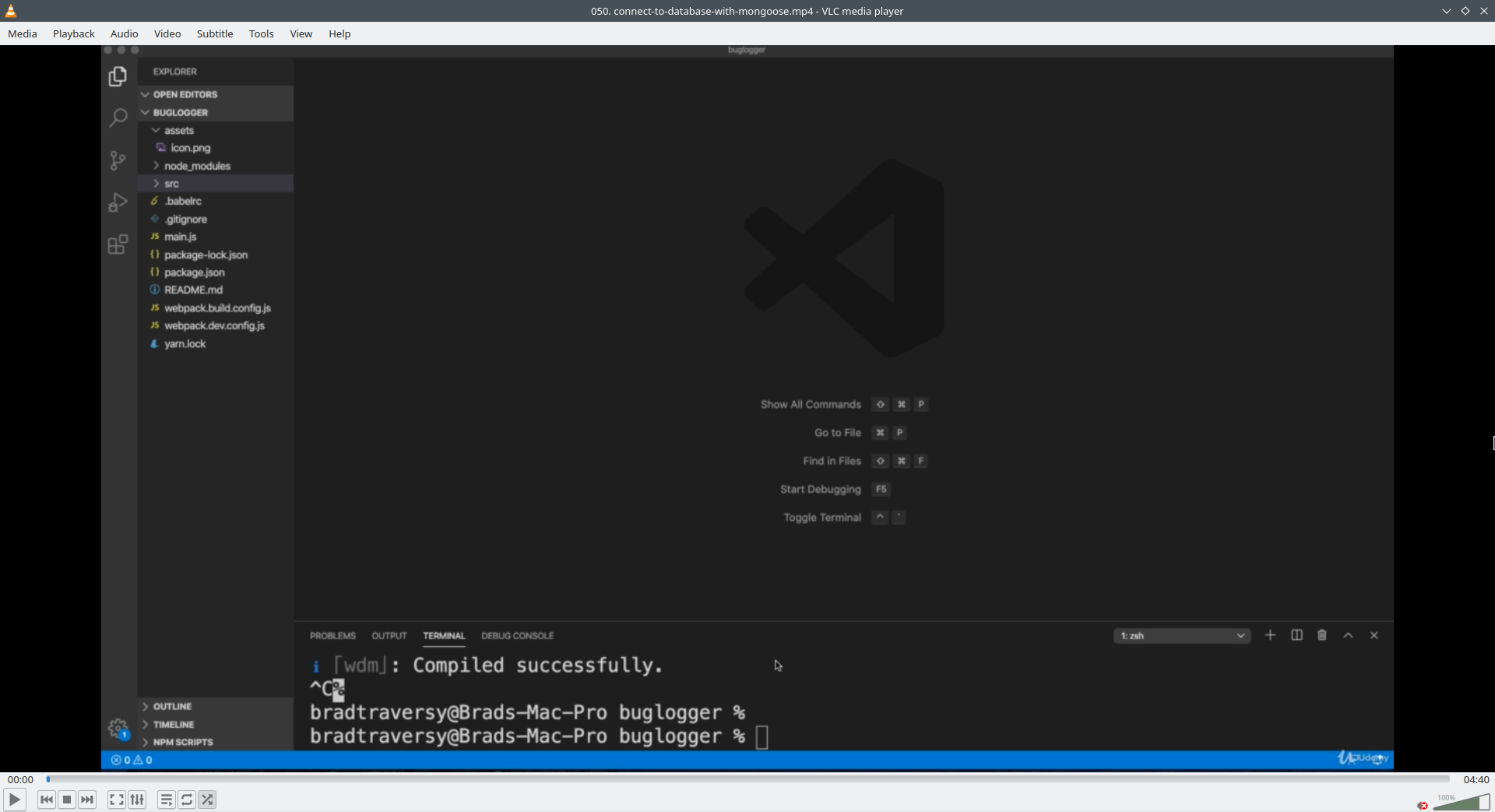This screenshot has width=1495, height=812.
Task: Expand the OUTLINE section
Action: click(216, 706)
